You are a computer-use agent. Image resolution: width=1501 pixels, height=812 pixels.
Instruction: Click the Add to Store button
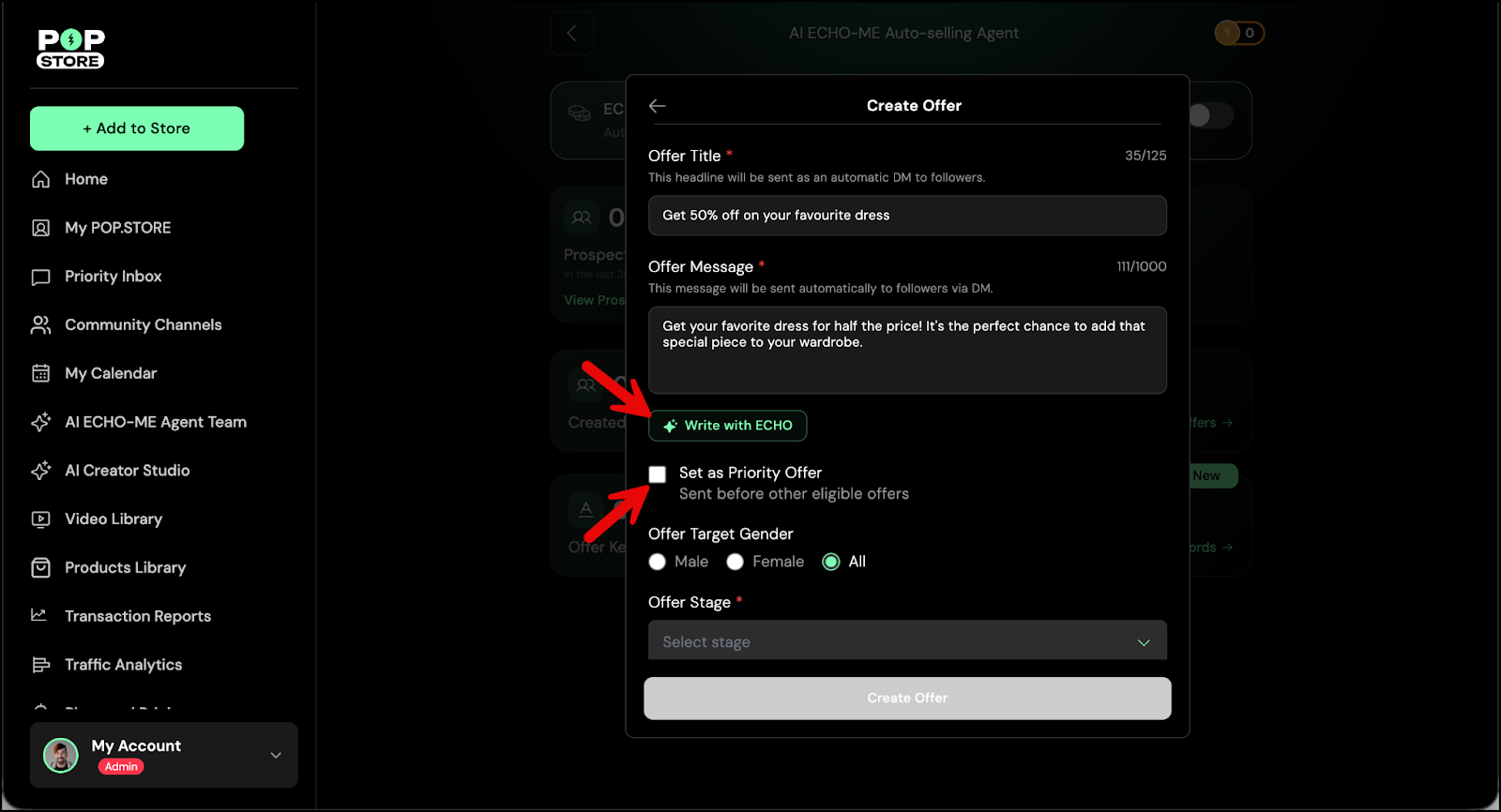(x=137, y=128)
